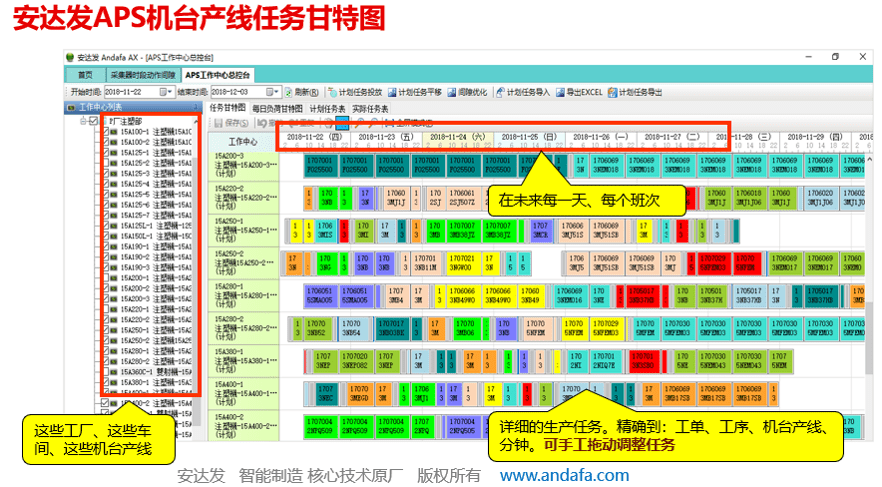Toggle the 15A280-2 checkbox
Viewport: 882px width, 487px height.
(x=105, y=362)
